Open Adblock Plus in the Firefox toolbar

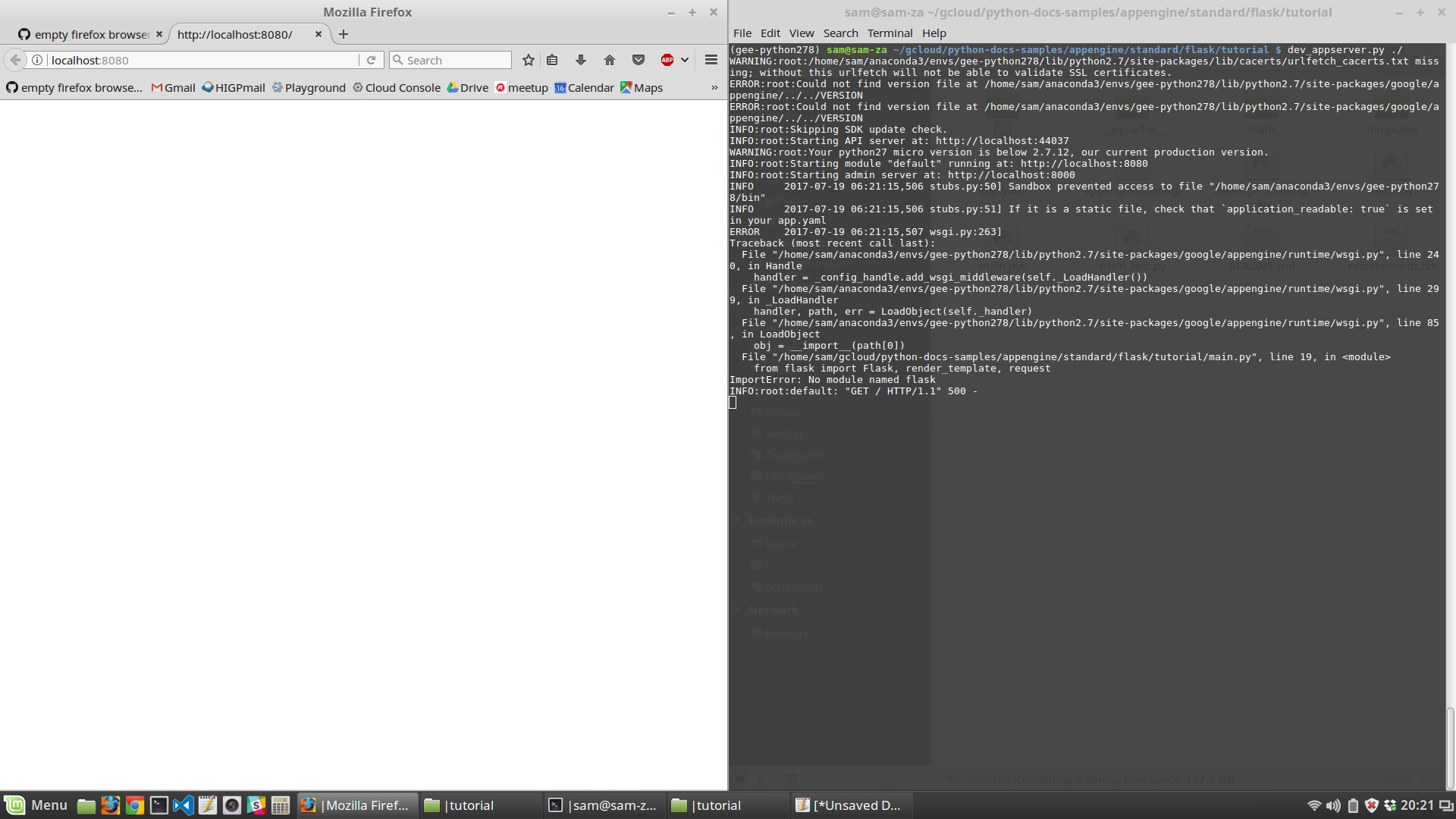tap(666, 60)
